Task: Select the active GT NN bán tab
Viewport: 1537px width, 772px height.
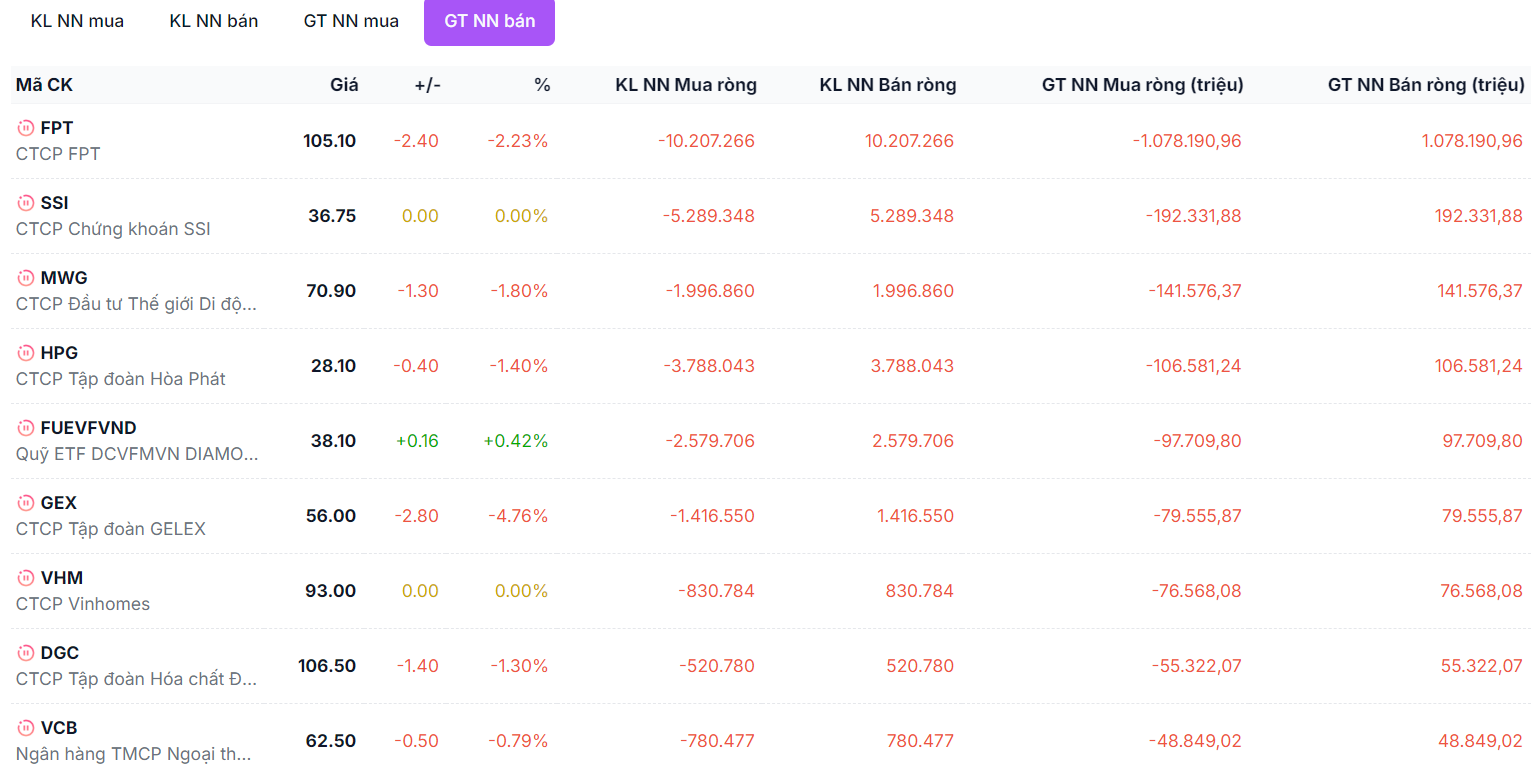Action: tap(489, 21)
